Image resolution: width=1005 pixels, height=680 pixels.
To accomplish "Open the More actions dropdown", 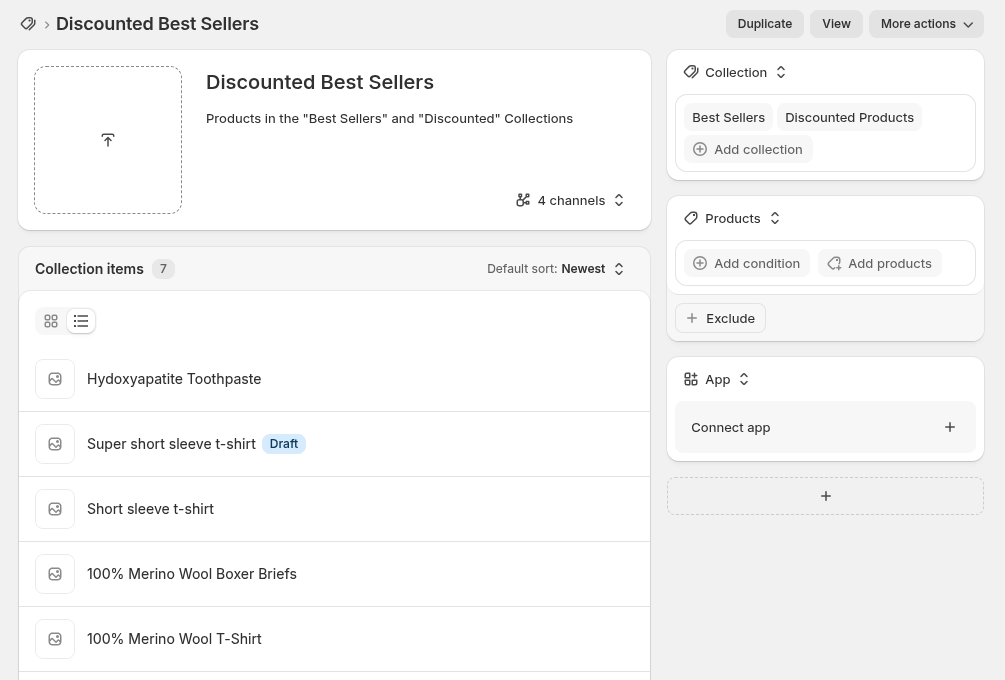I will tap(926, 24).
